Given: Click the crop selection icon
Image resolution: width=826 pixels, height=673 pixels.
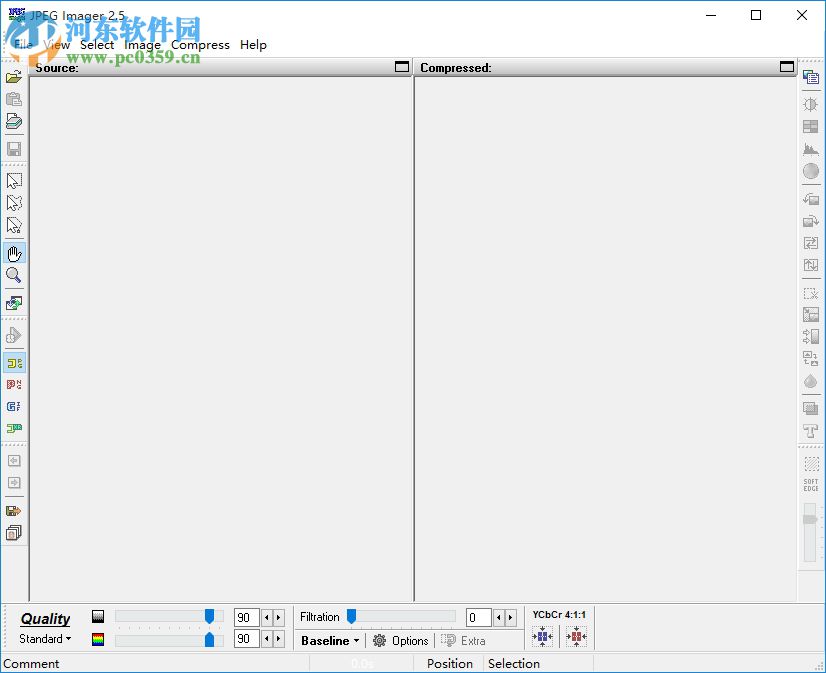Looking at the screenshot, I should [x=811, y=293].
